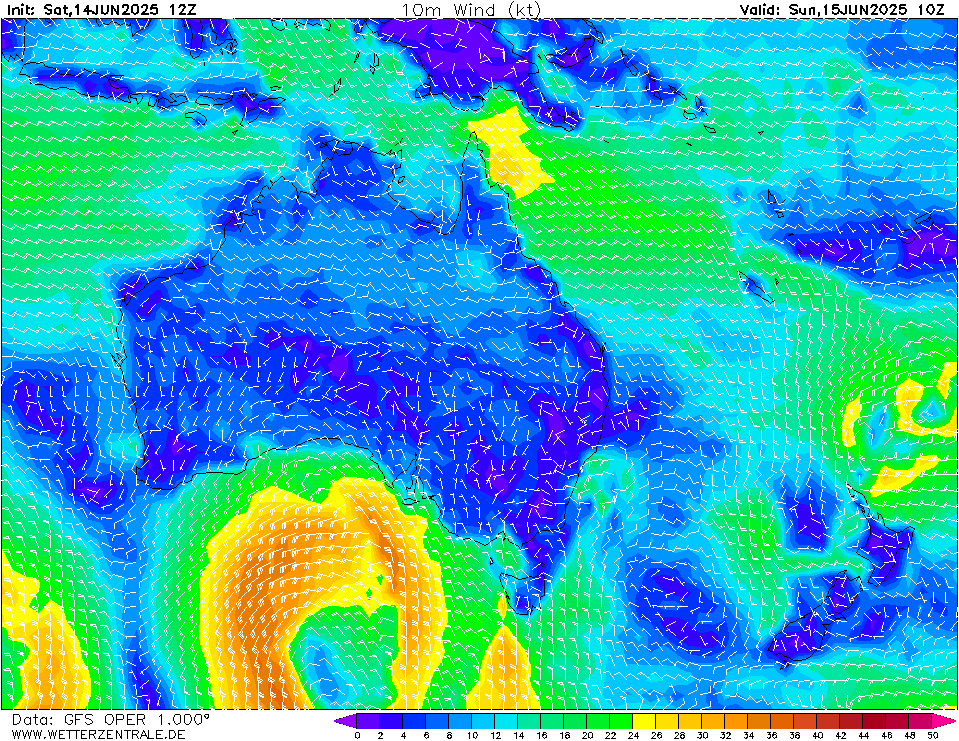Select the red legend swatch between 40 and 42
This screenshot has width=959, height=741.
coord(829,721)
